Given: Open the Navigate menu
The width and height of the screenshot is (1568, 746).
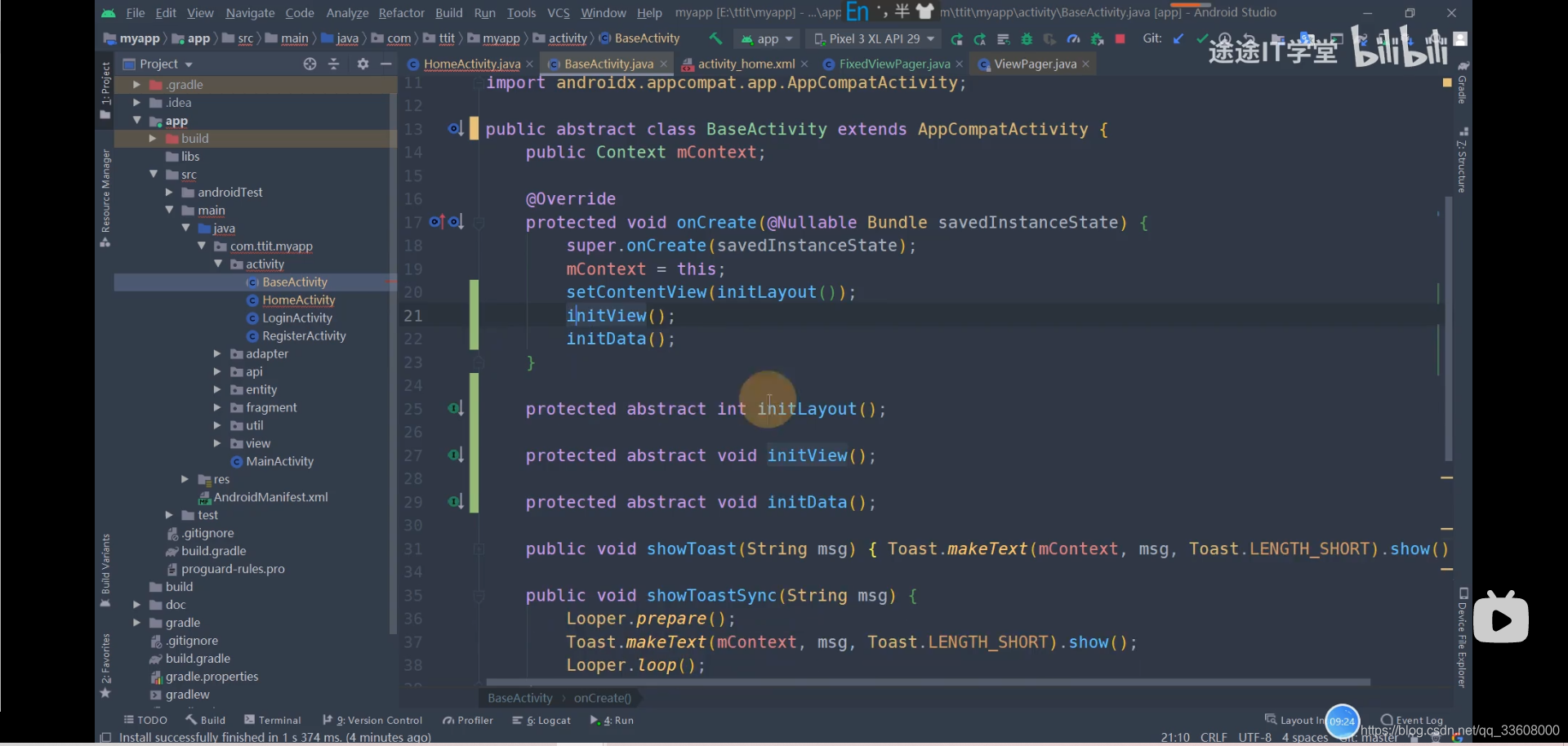Looking at the screenshot, I should pyautogui.click(x=250, y=13).
